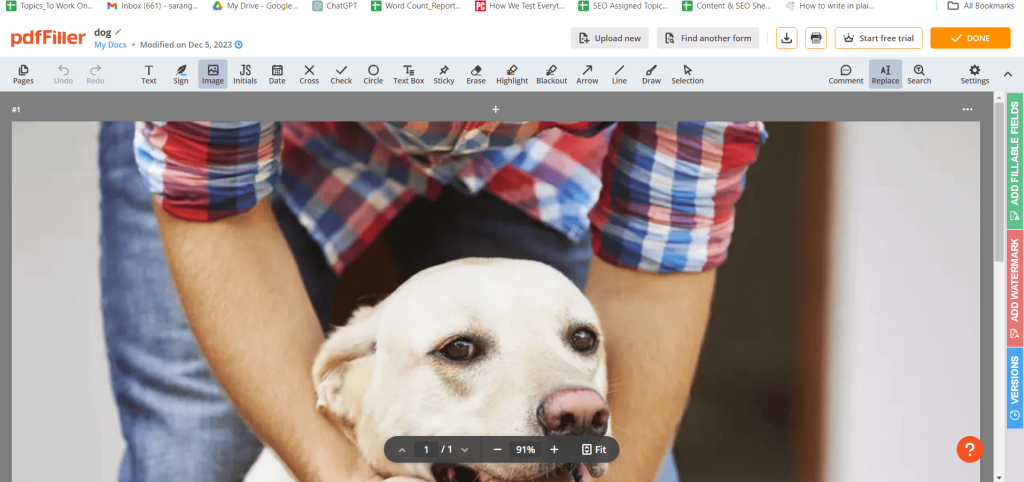This screenshot has width=1024, height=482.
Task: Open three-dot page options menu
Action: coord(967,109)
